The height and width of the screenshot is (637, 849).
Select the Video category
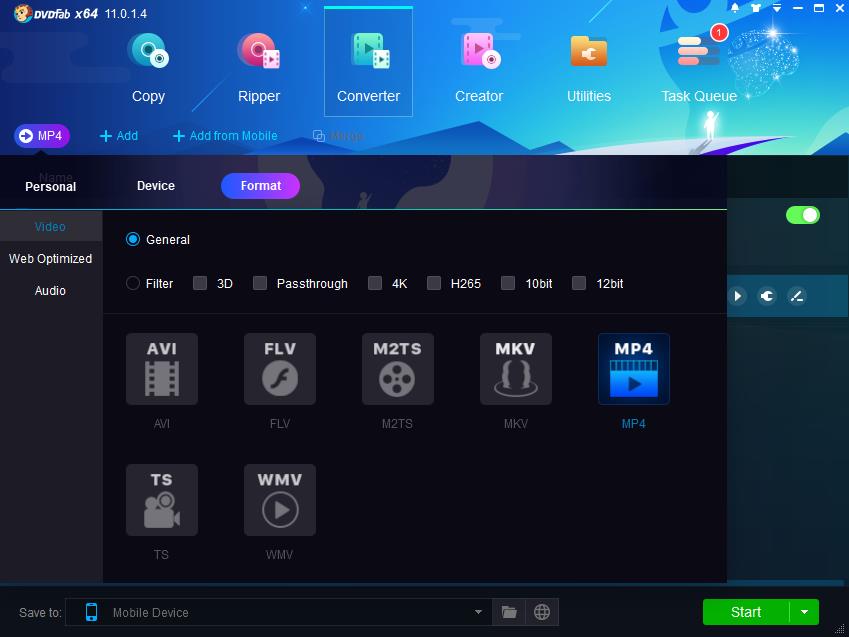point(50,226)
